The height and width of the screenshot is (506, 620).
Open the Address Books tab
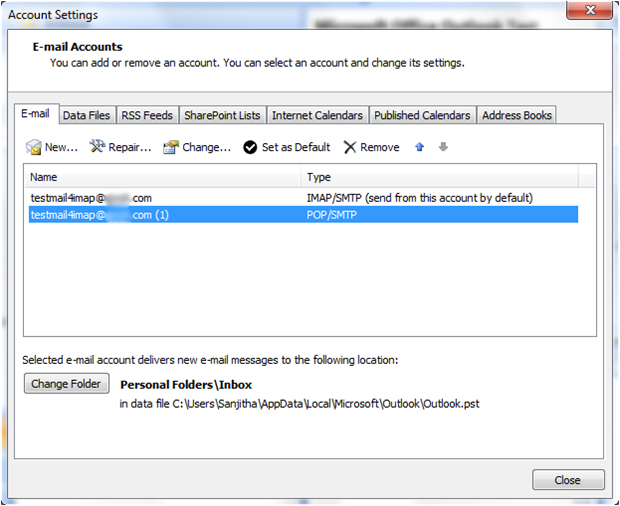pyautogui.click(x=517, y=115)
